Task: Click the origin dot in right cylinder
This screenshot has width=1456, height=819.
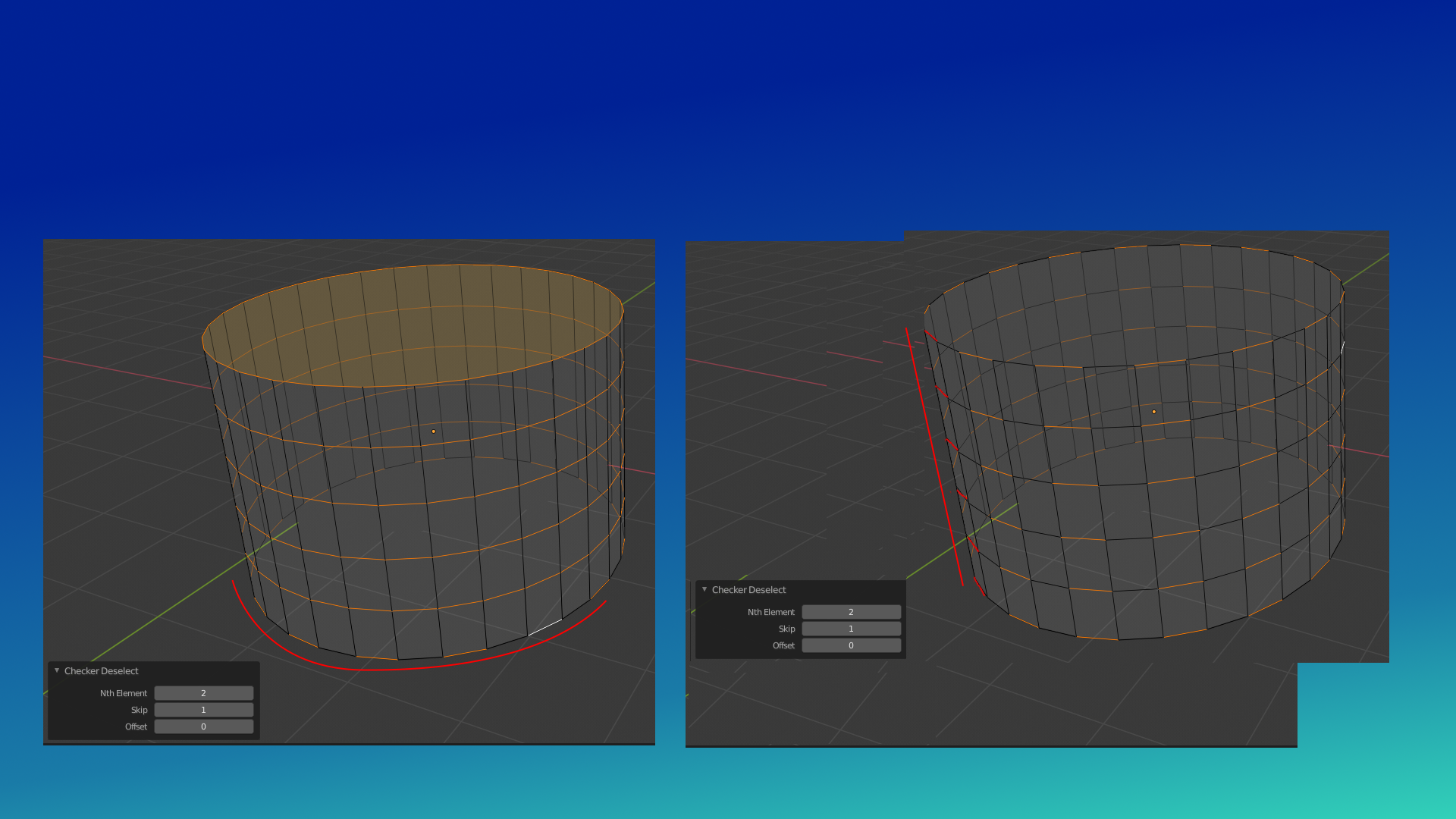Action: (x=1154, y=412)
